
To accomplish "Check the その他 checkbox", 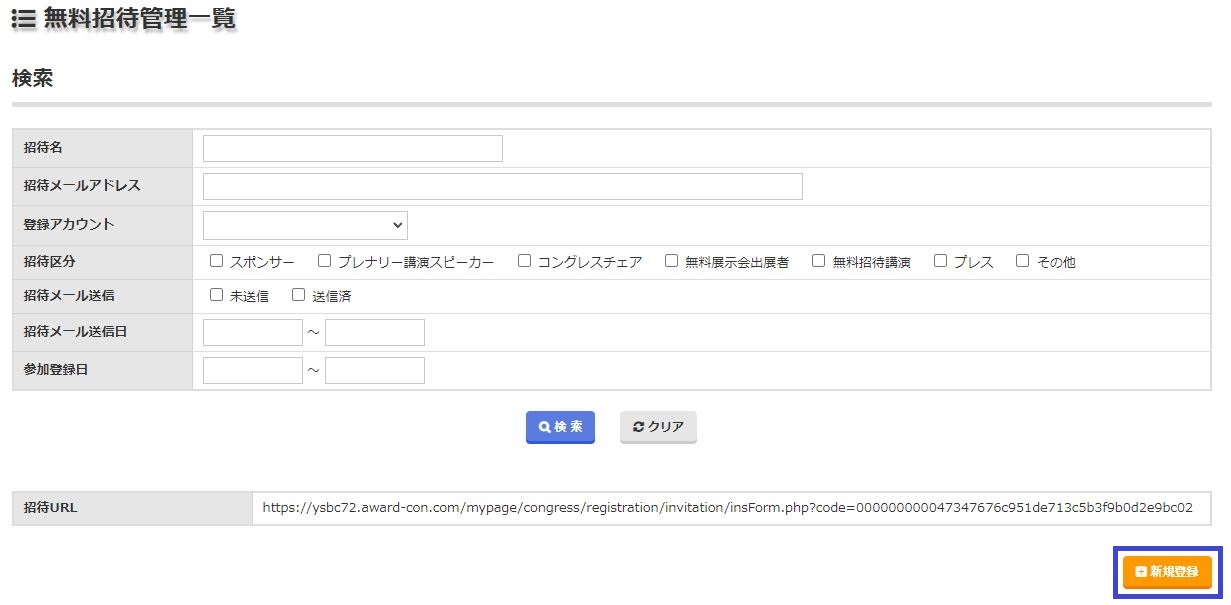I will coord(1022,261).
